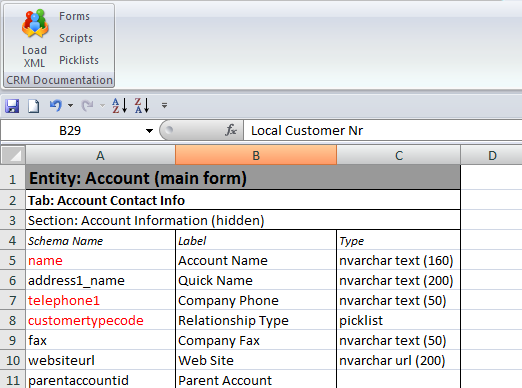522x388 pixels.
Task: Click the Scripts ribbon button
Action: coord(76,38)
